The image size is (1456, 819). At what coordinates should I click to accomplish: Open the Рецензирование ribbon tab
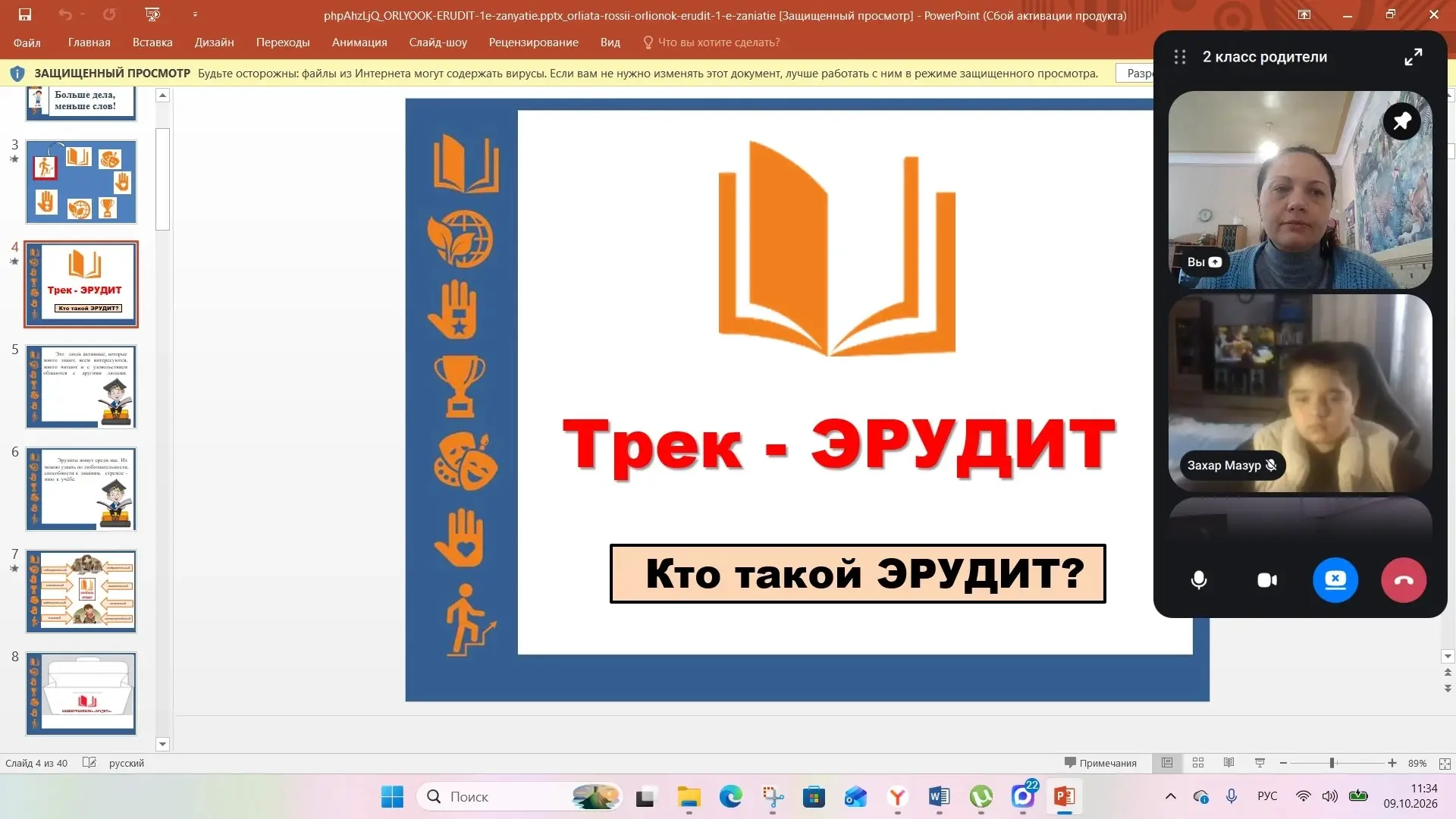click(533, 42)
